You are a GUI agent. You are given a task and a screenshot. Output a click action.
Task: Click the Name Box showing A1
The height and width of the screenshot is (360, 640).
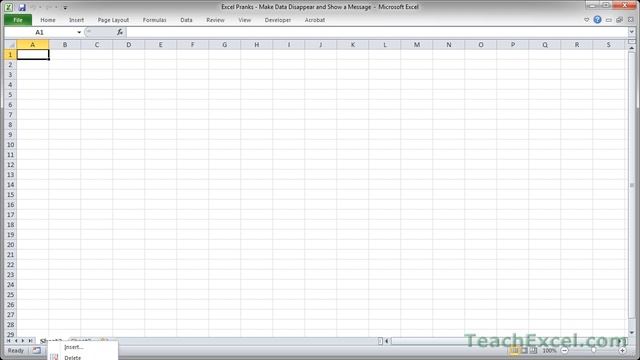(39, 32)
